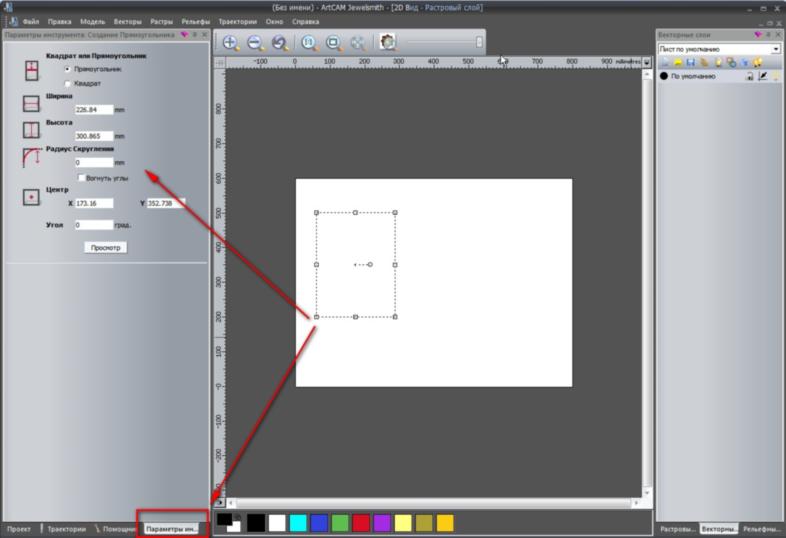Switch to the Растровые tab

(677, 529)
